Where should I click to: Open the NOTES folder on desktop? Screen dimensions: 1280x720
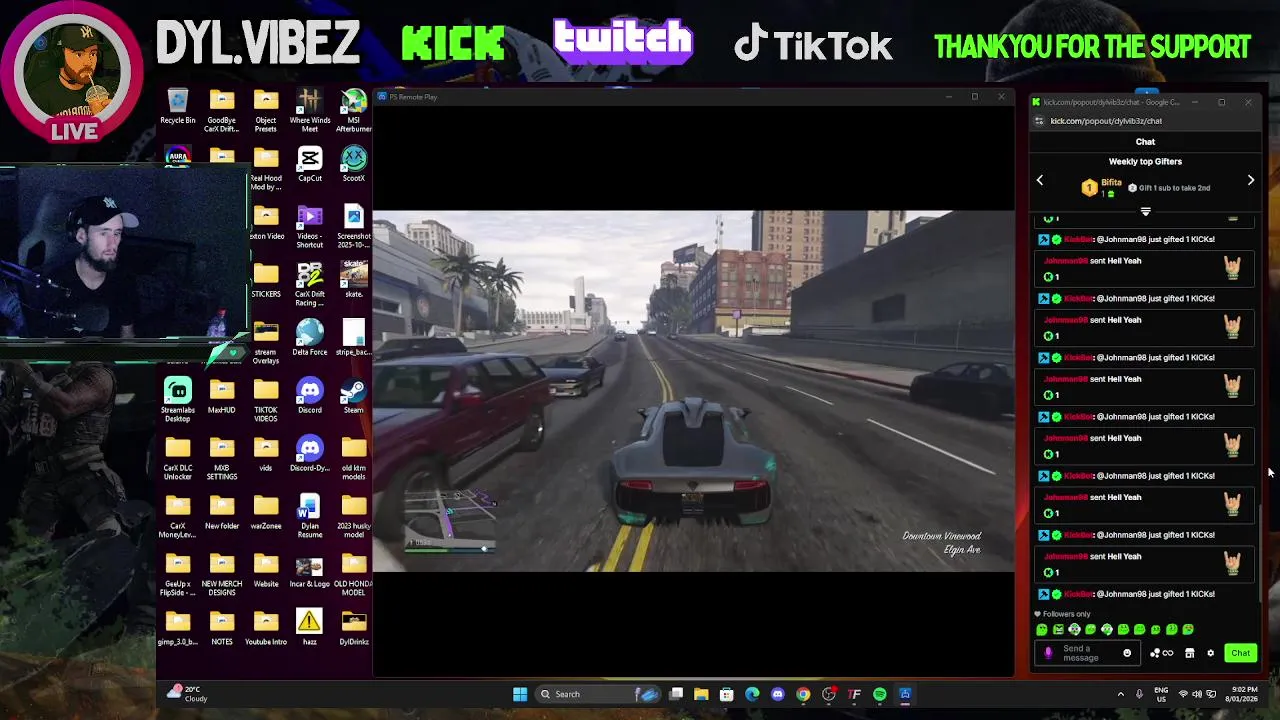(x=222, y=628)
